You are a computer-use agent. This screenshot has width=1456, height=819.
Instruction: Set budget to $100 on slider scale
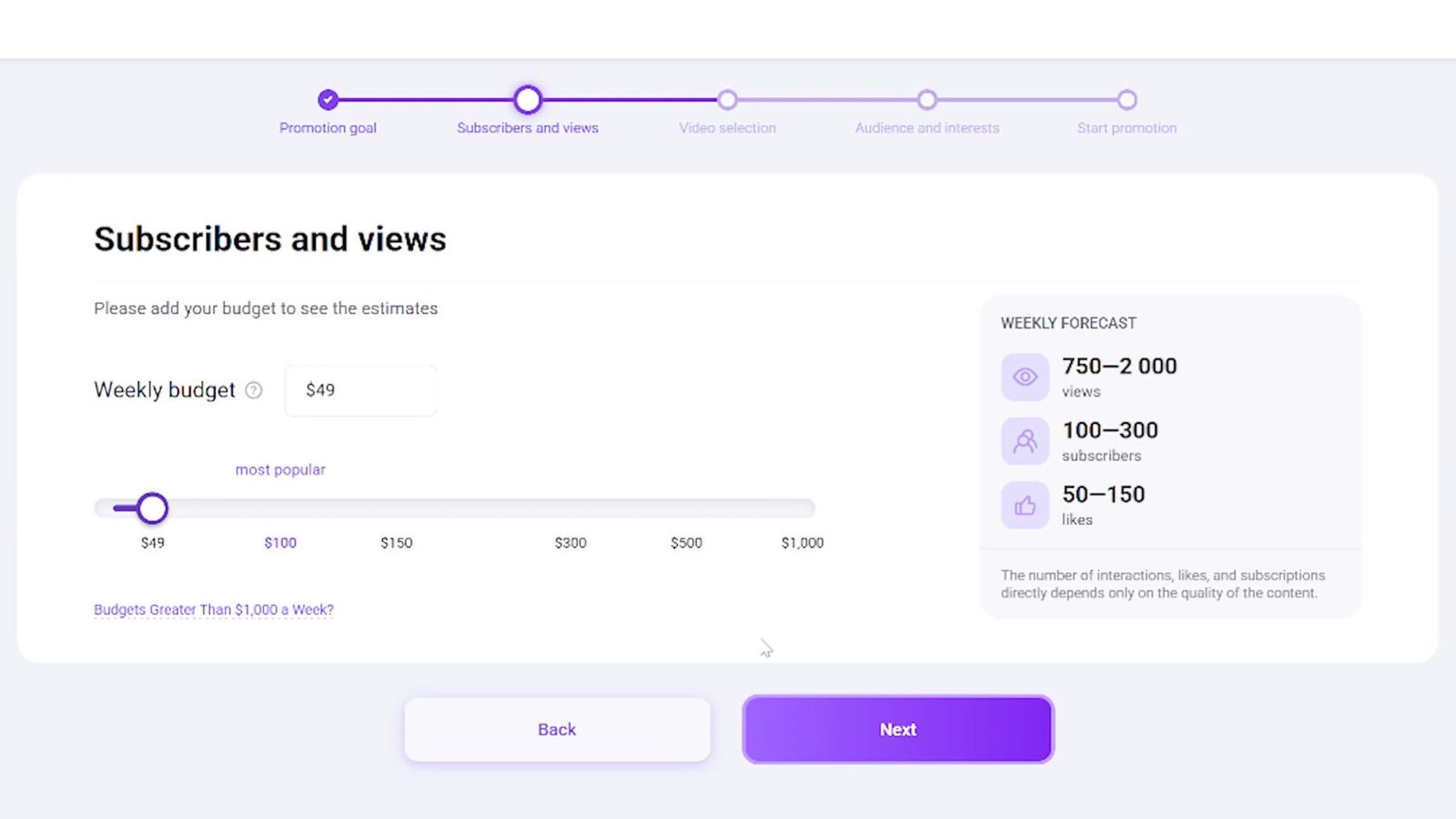(280, 542)
